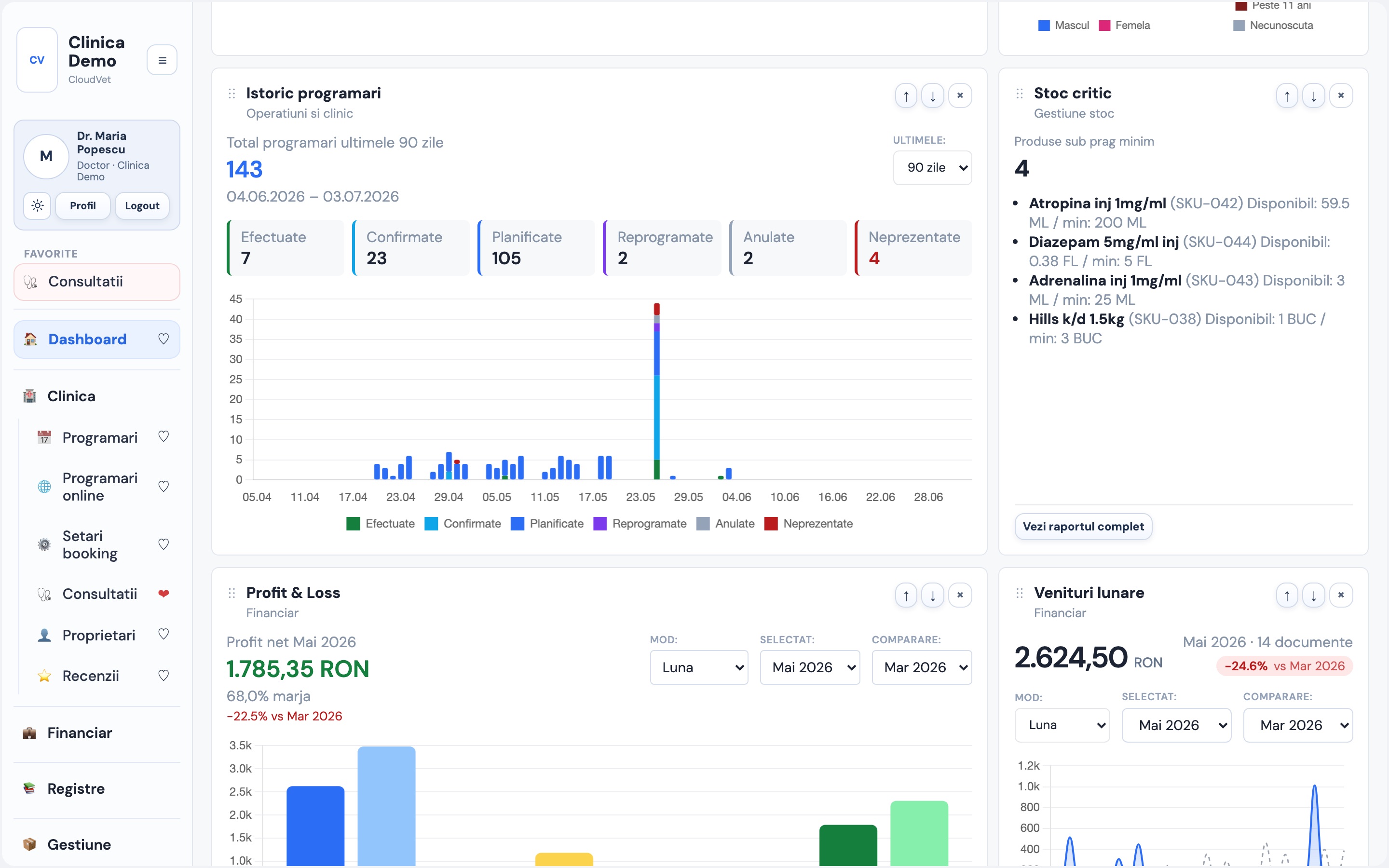Open Setari booking menu item

pos(90,545)
